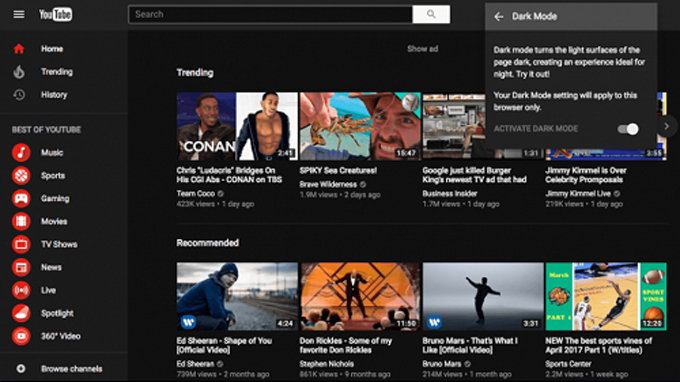The image size is (680, 382).
Task: Click the Trending section heading
Action: pyautogui.click(x=195, y=73)
